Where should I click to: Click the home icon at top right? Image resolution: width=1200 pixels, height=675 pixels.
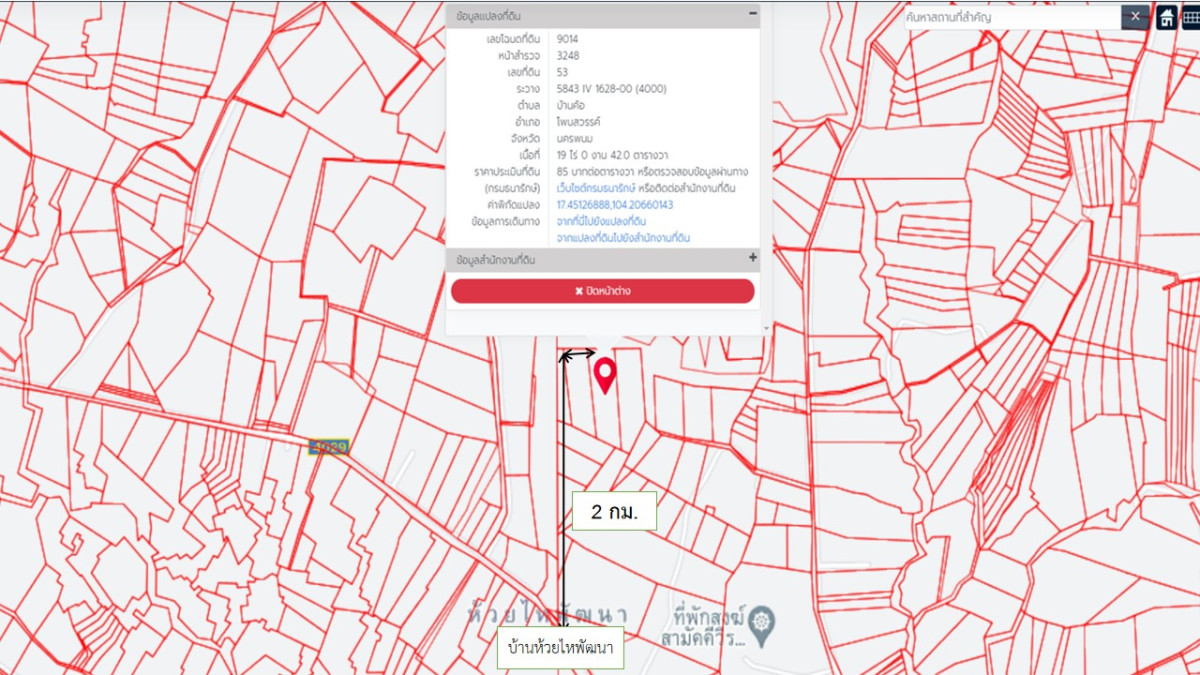point(1166,17)
